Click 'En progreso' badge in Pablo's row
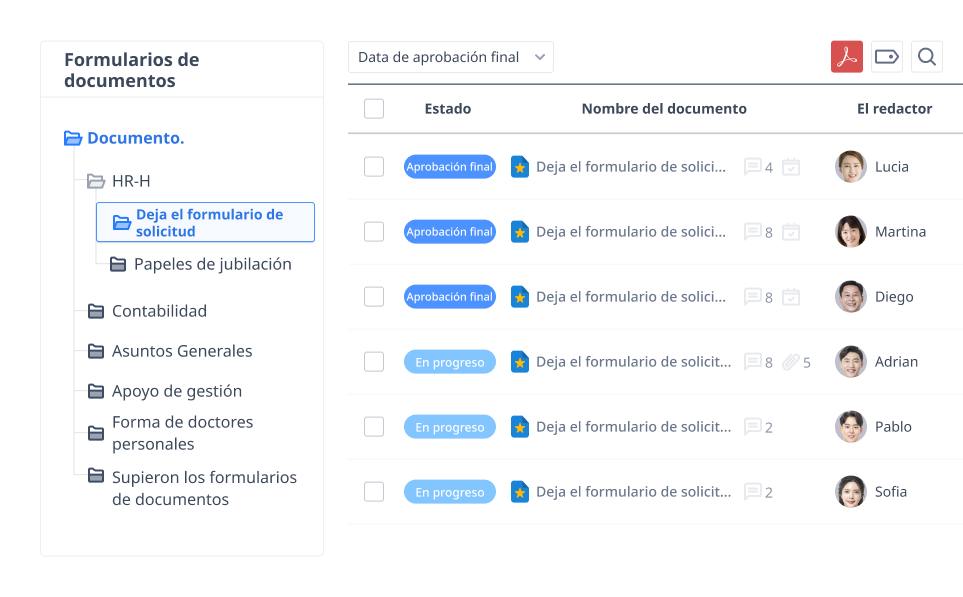Screen dimensions: 963x597 coord(450,427)
